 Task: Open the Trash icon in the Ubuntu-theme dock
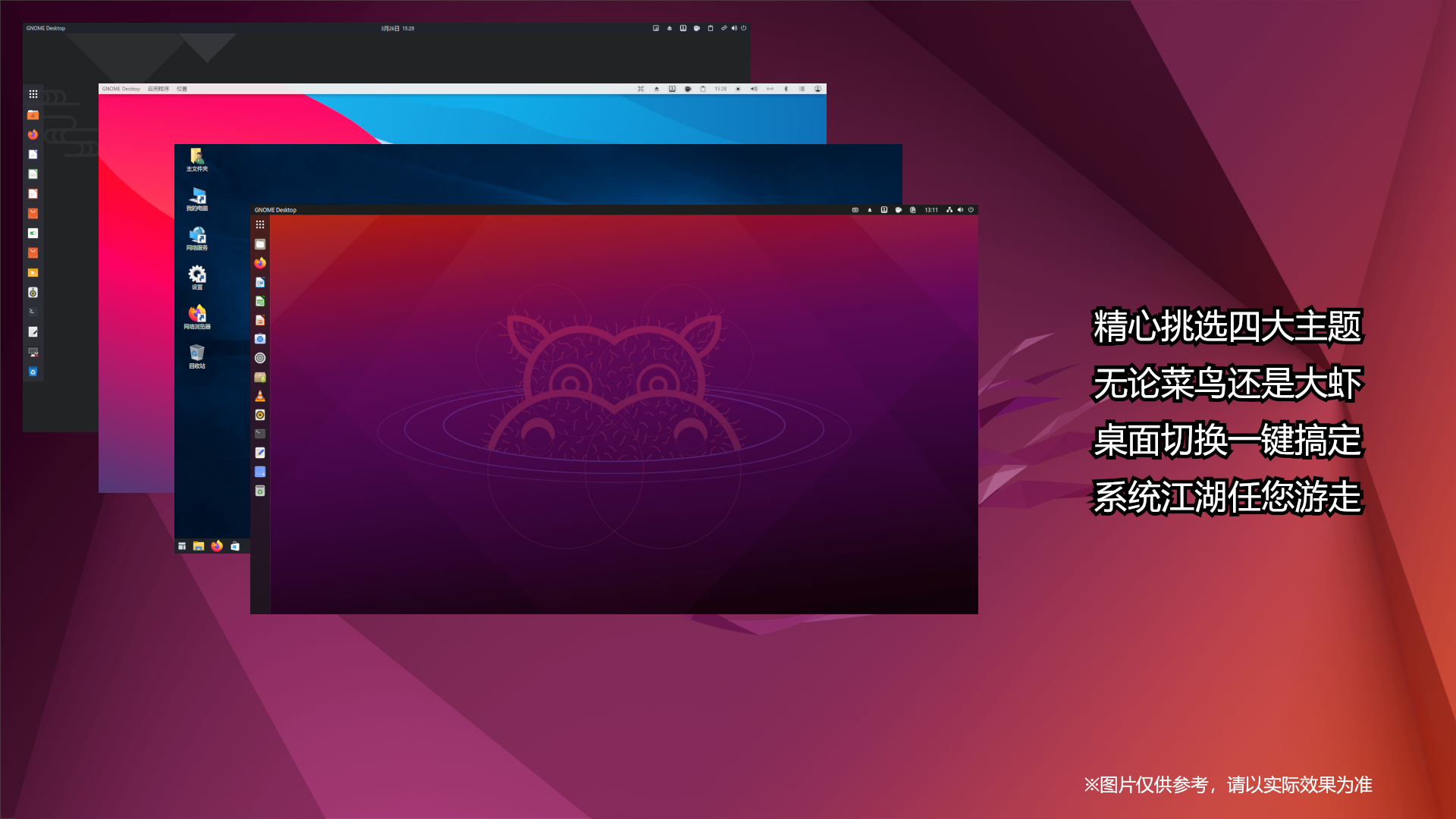[x=260, y=491]
